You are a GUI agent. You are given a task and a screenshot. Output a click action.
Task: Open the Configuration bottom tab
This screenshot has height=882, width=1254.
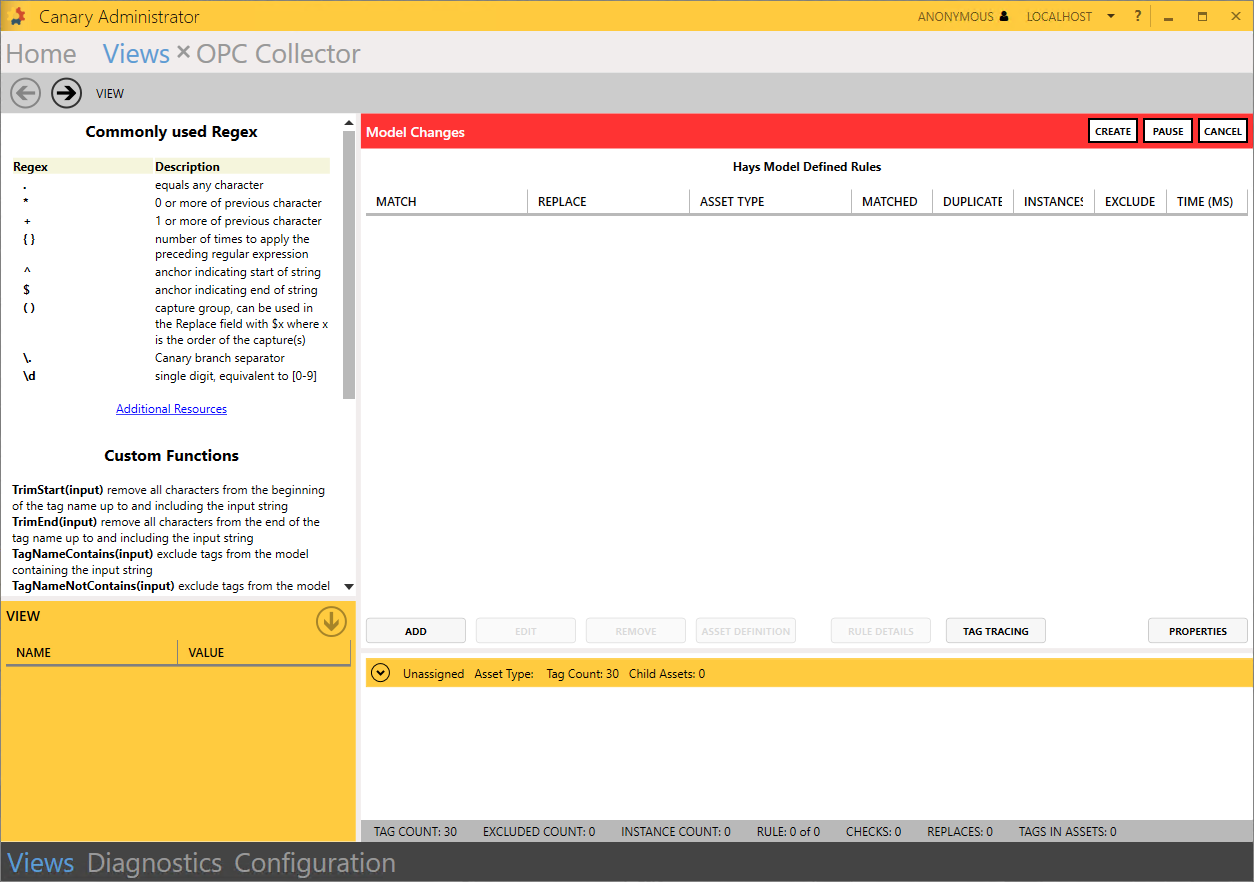(315, 863)
